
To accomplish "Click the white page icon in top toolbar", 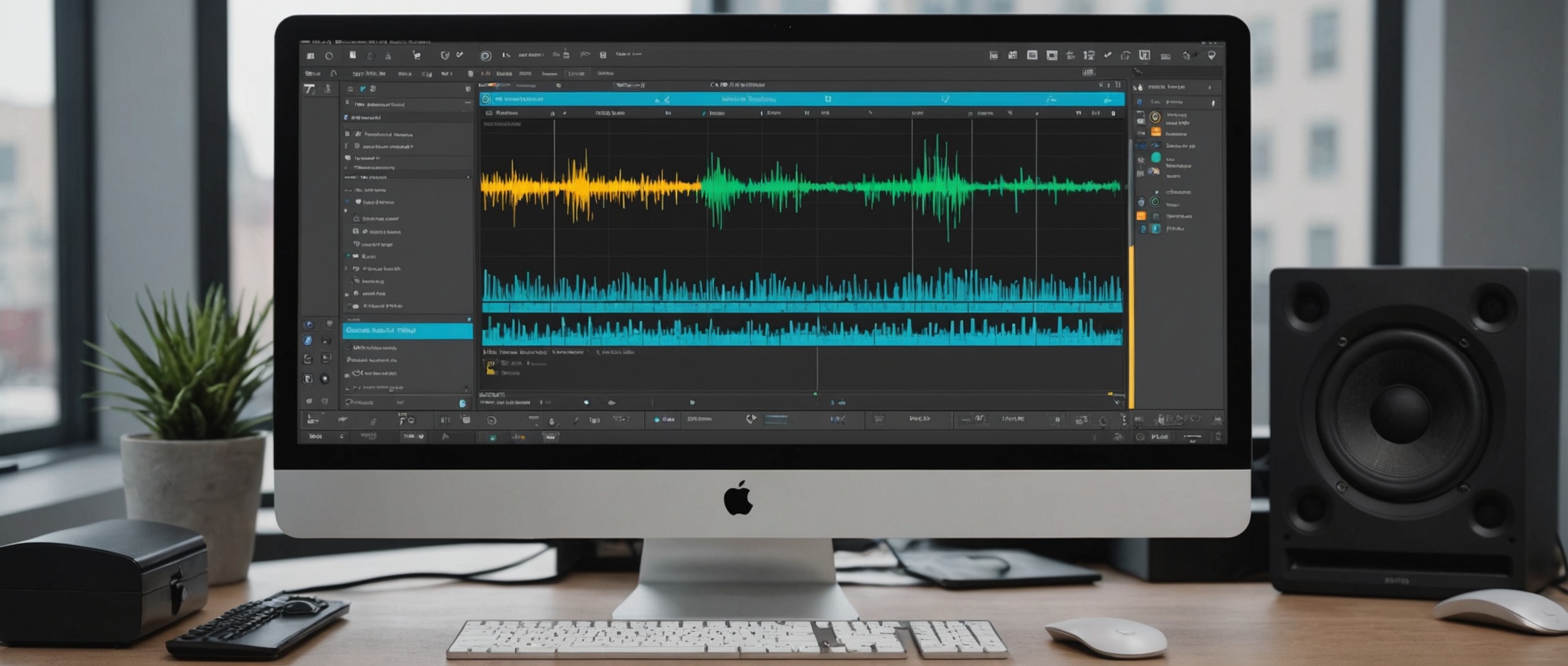I will (x=352, y=55).
